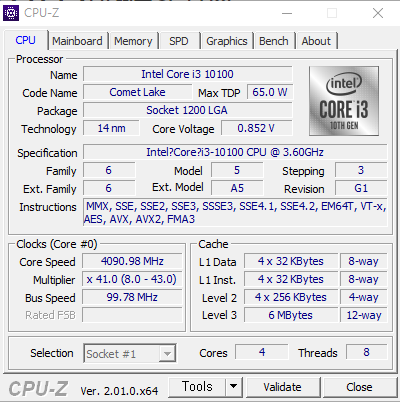Expand the Socket #1 selection combo box

click(x=130, y=353)
